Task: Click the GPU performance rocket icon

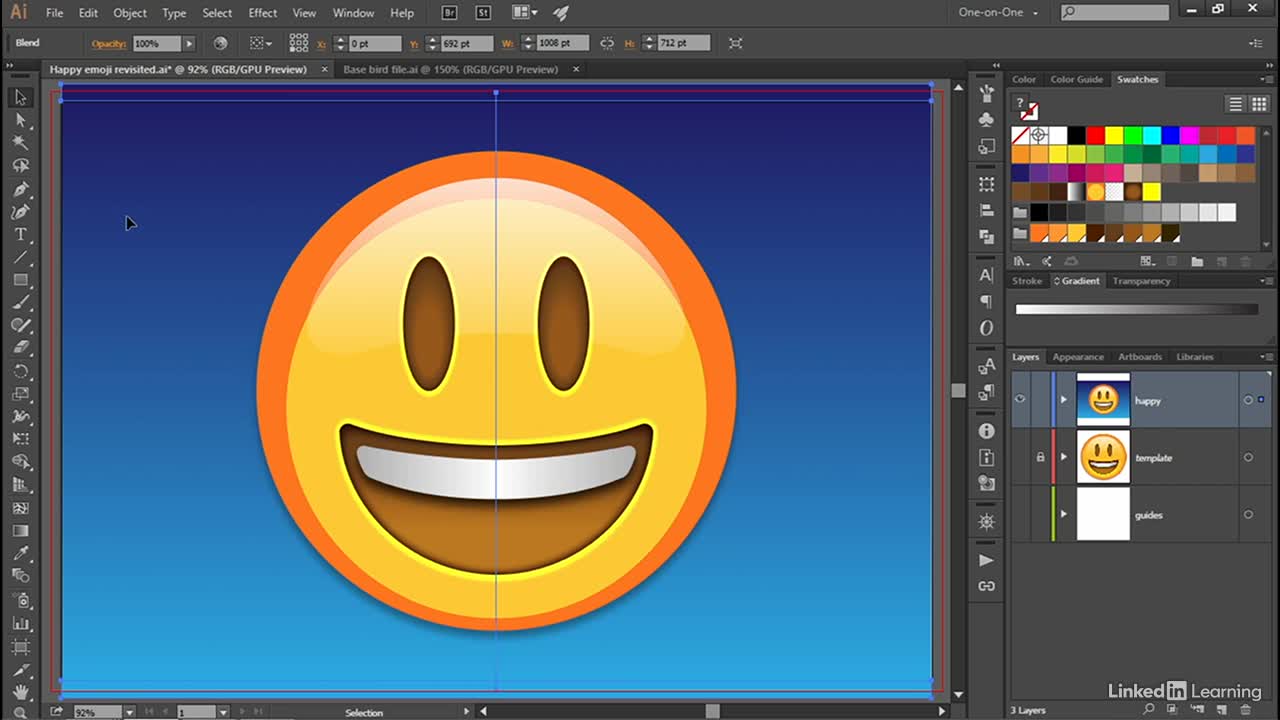Action: tap(560, 13)
